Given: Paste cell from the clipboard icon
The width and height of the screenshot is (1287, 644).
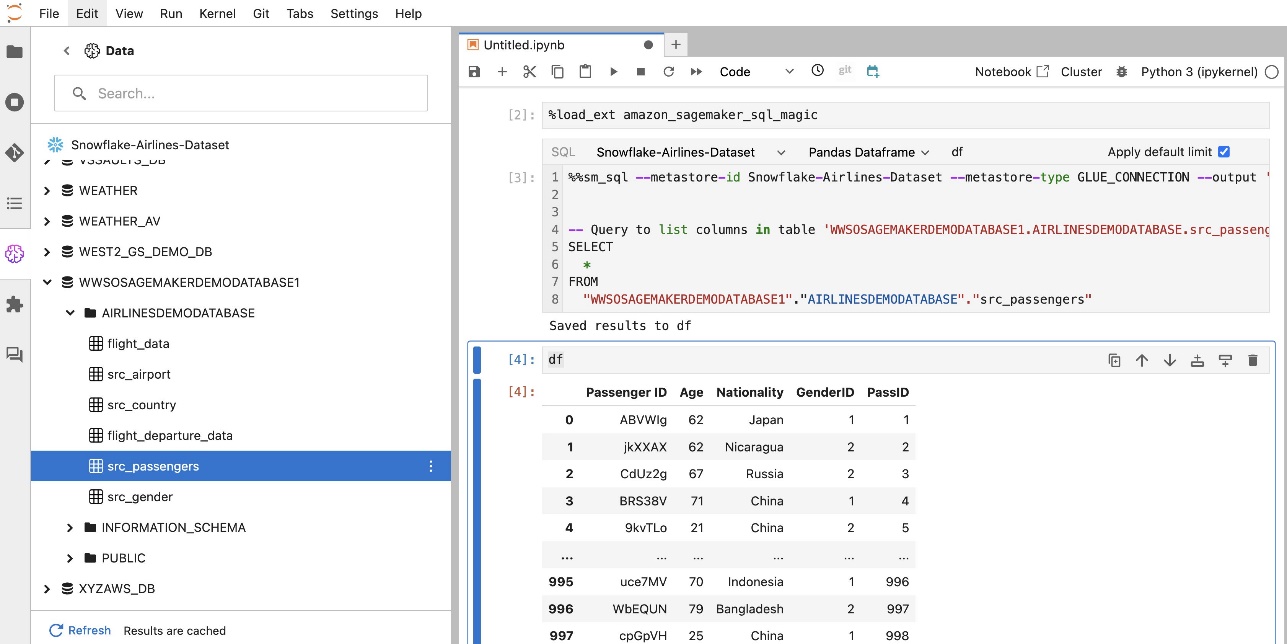Looking at the screenshot, I should coord(586,72).
